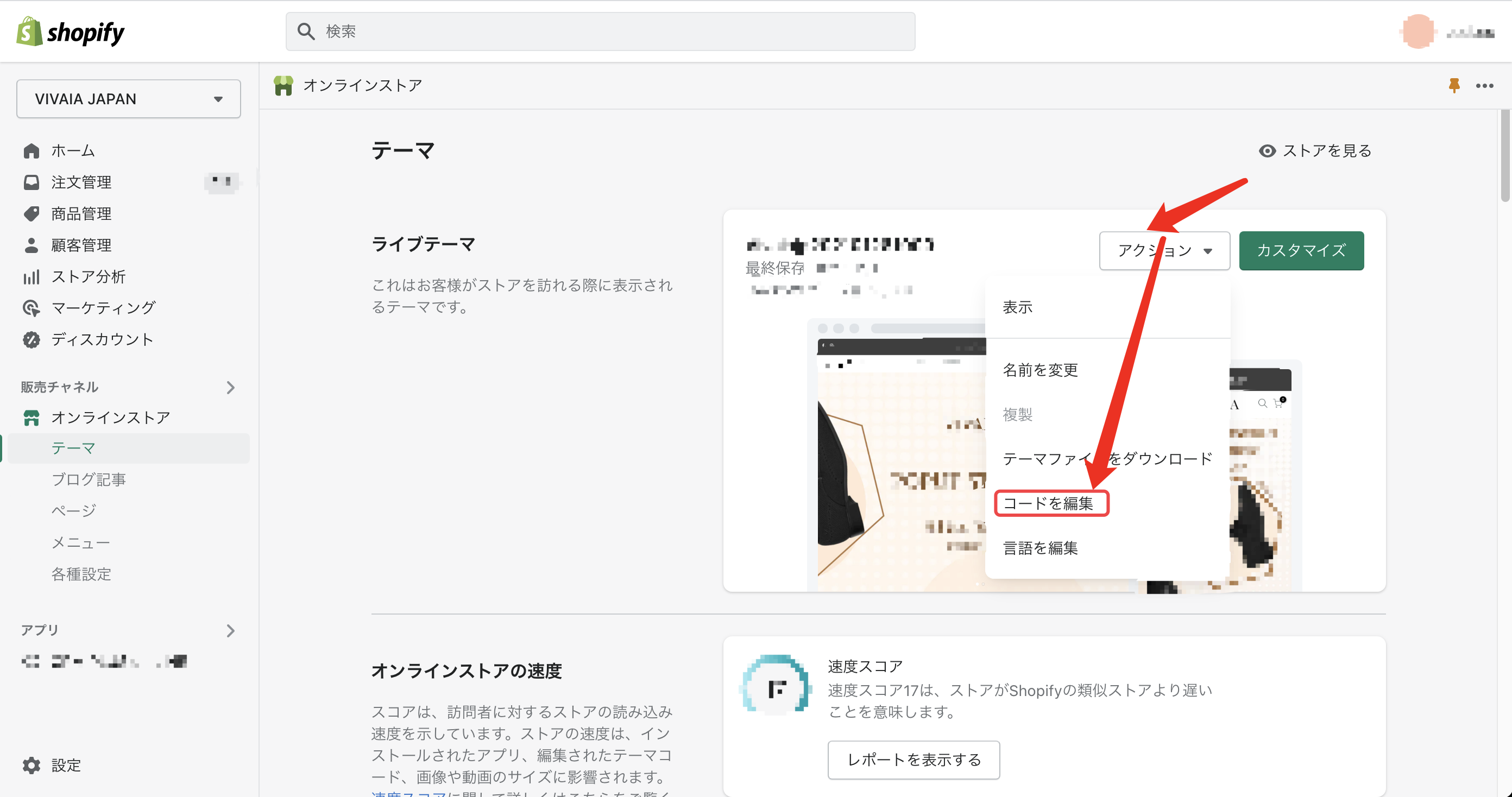Click the green カスタマイズ button
The image size is (1512, 797).
(x=1301, y=251)
